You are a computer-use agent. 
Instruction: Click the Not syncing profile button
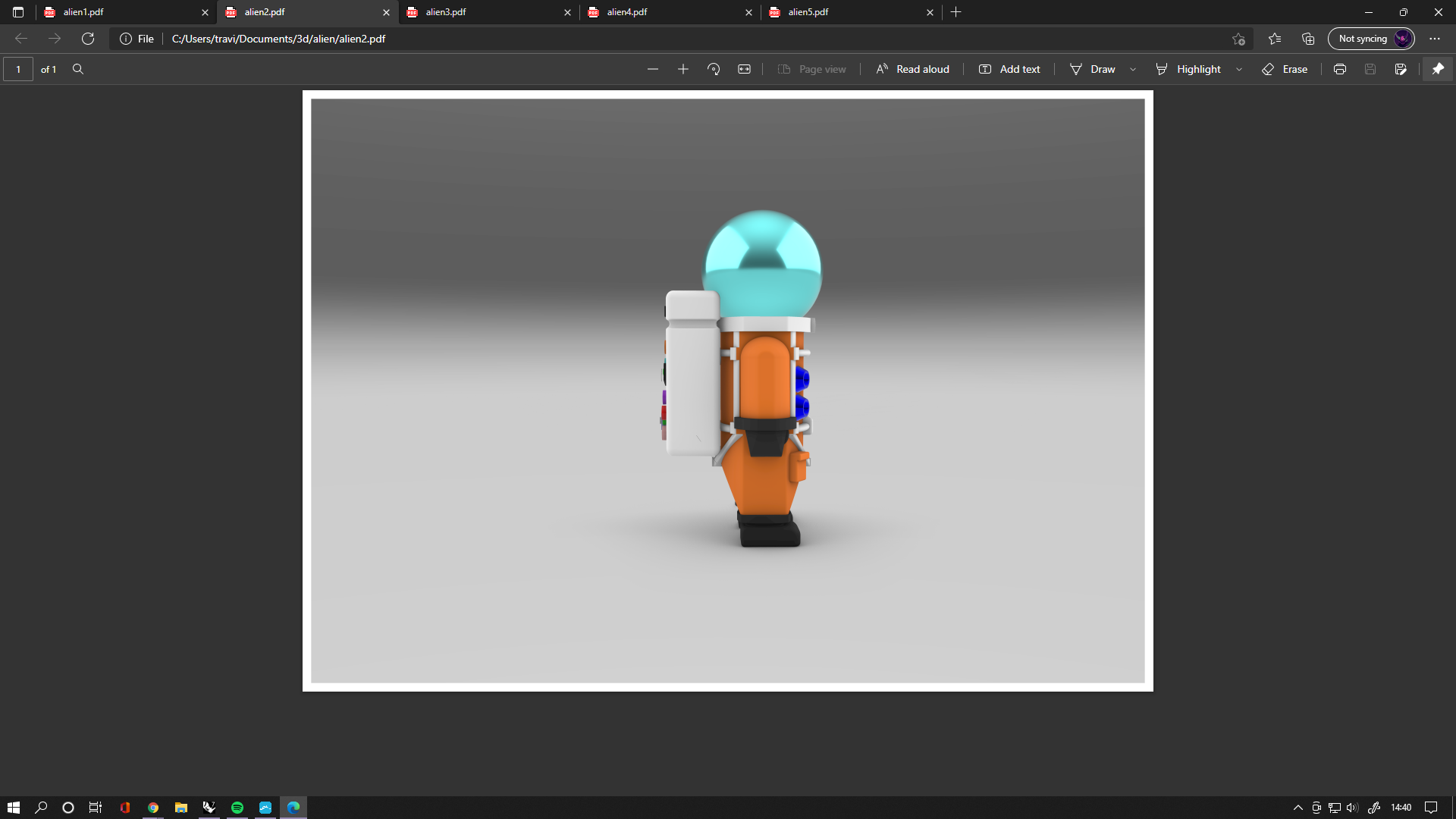click(x=1371, y=39)
